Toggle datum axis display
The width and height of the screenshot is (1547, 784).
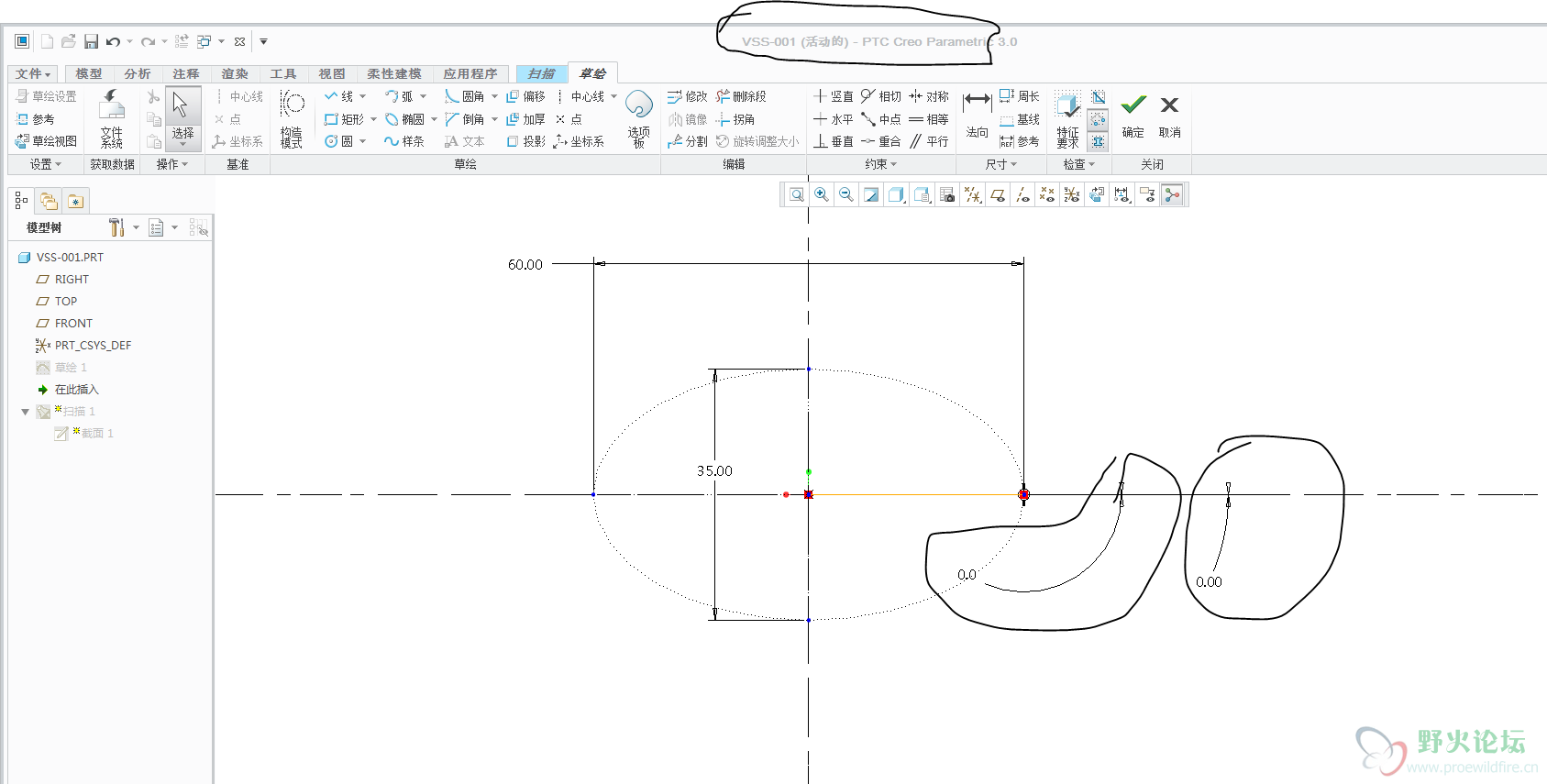(x=1022, y=194)
